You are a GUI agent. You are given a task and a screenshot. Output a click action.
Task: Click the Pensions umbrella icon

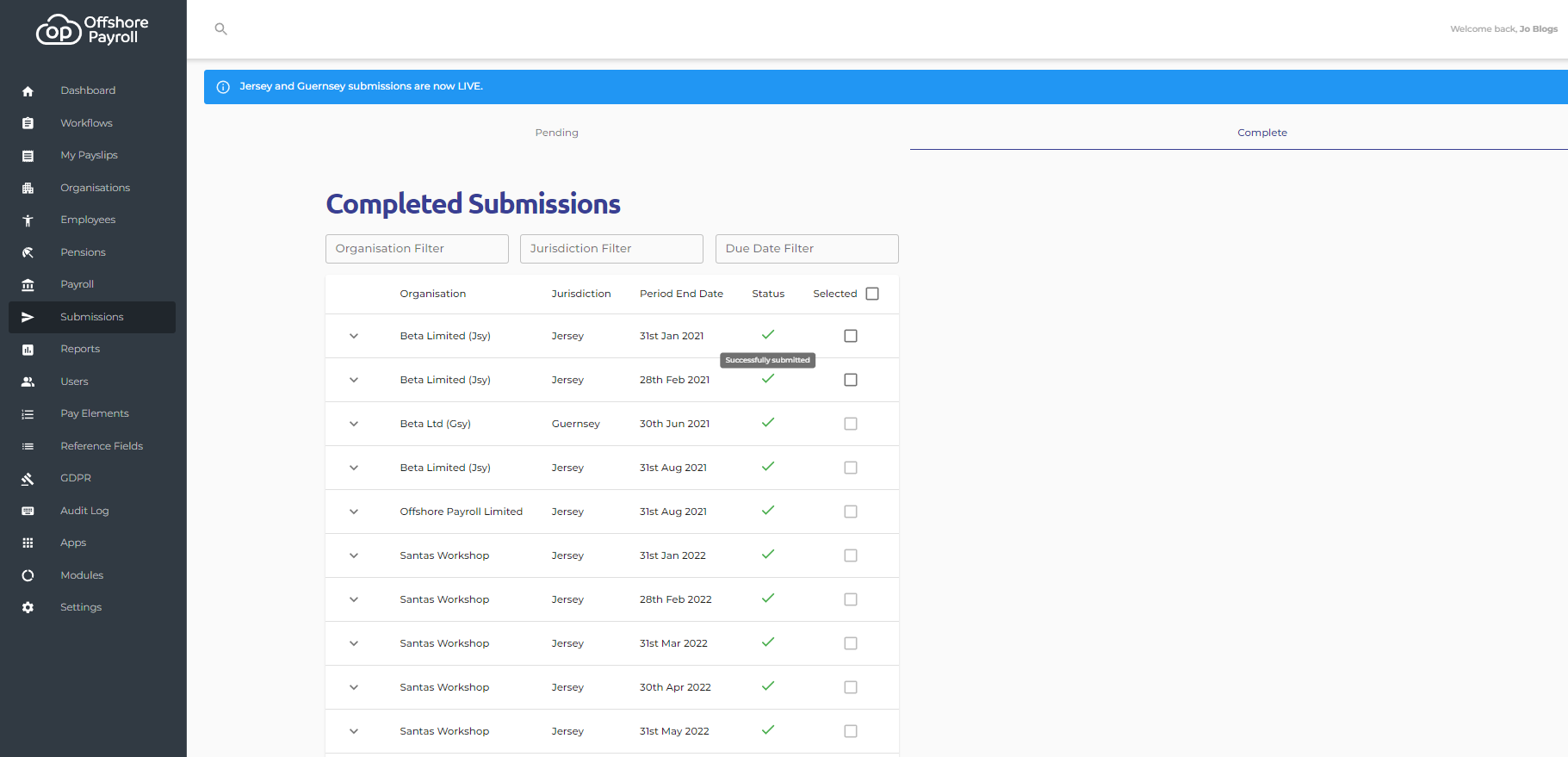click(28, 252)
